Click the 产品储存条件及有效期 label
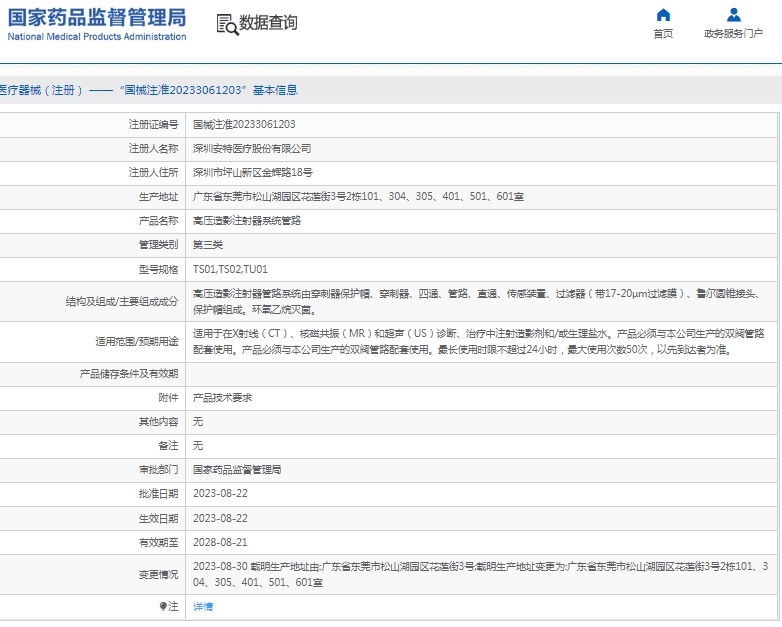This screenshot has width=782, height=627. click(129, 374)
